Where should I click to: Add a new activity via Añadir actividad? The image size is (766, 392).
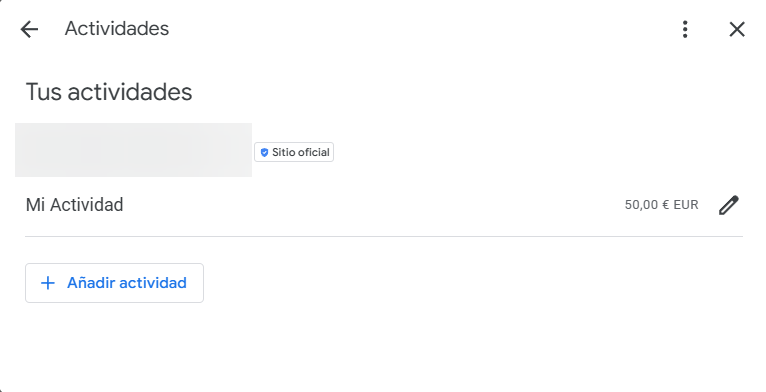(x=114, y=283)
